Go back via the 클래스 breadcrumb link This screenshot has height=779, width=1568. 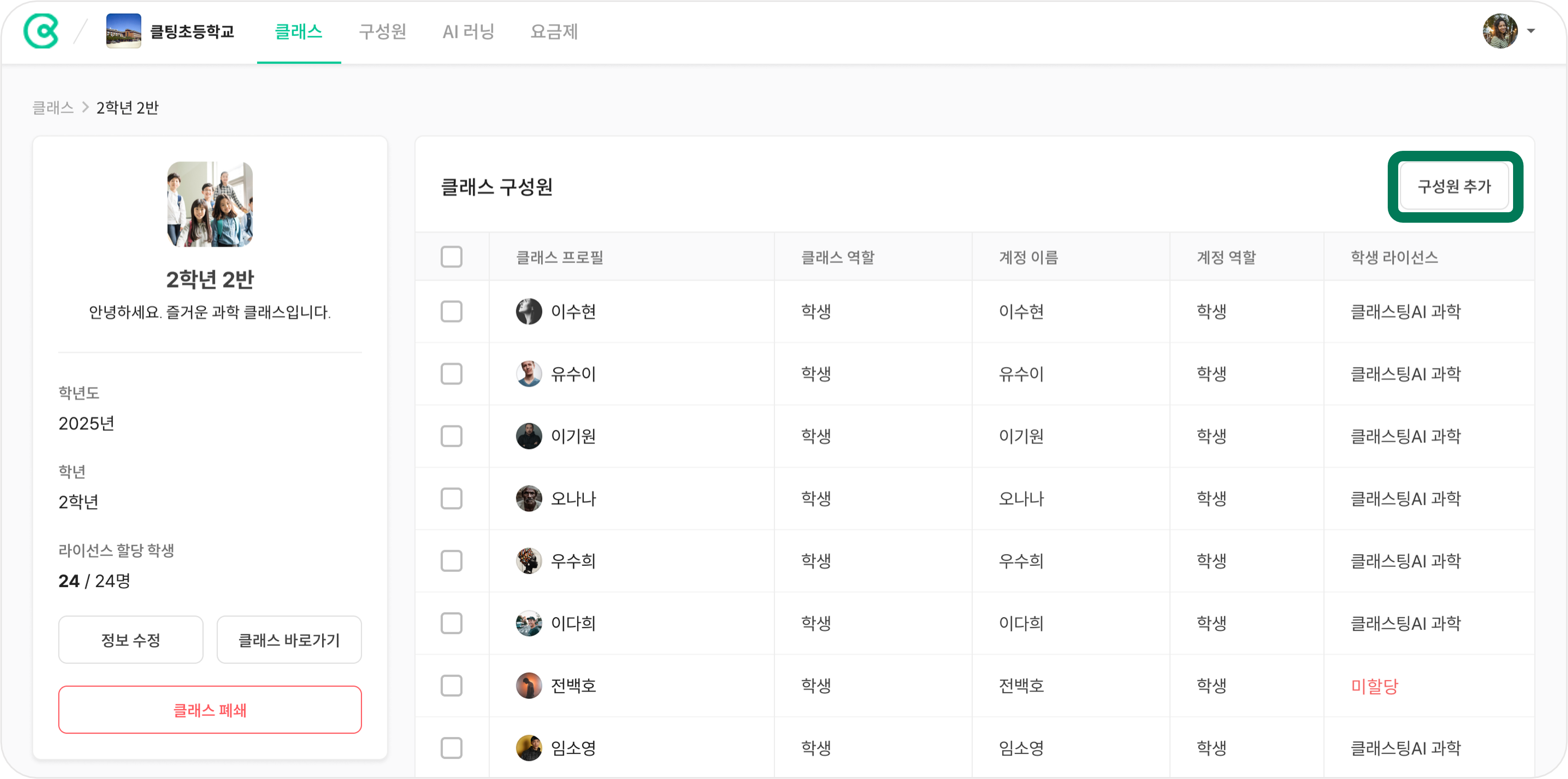[52, 108]
